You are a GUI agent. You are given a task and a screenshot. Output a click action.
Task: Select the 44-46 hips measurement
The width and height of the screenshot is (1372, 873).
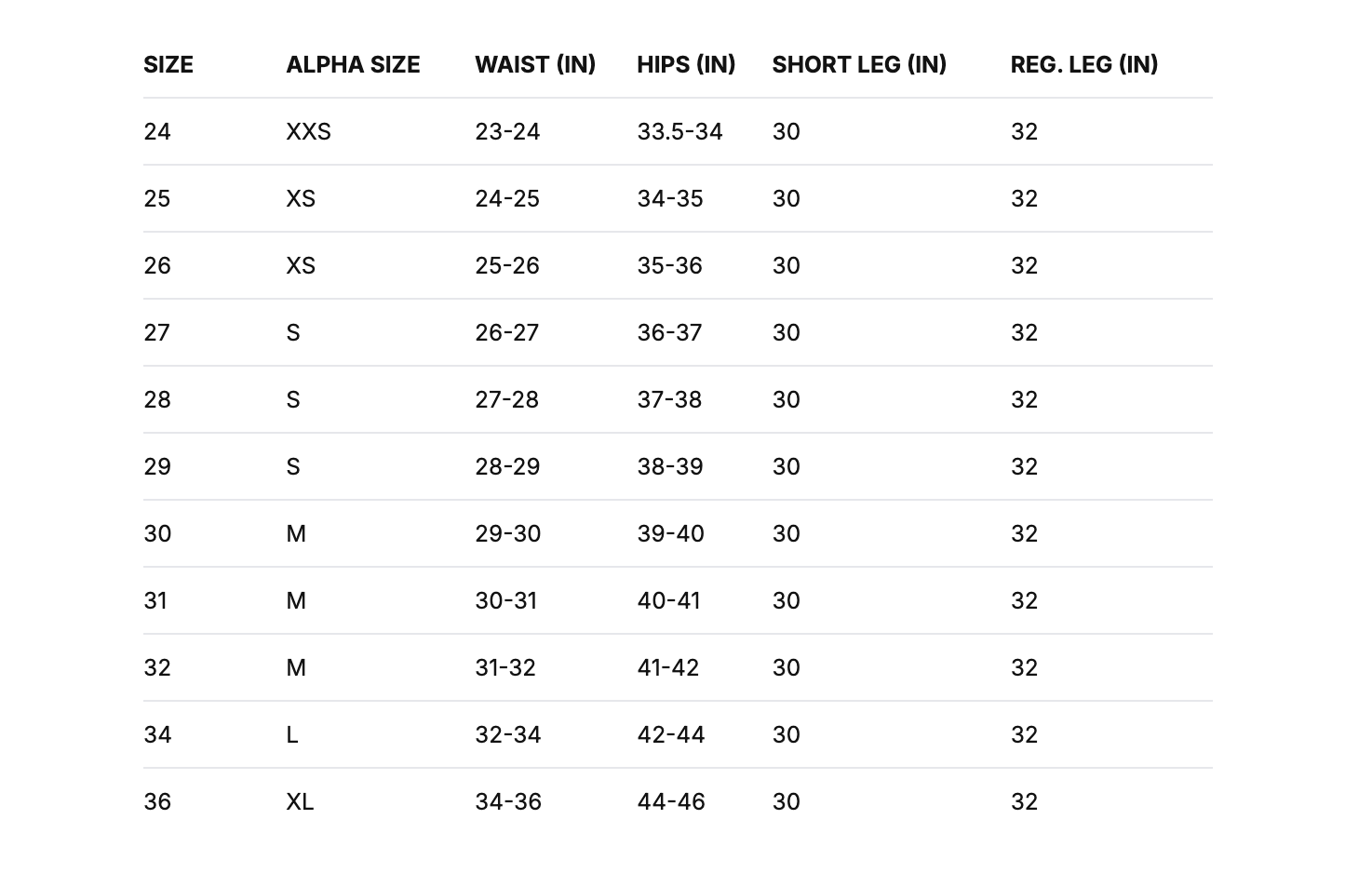(x=671, y=801)
